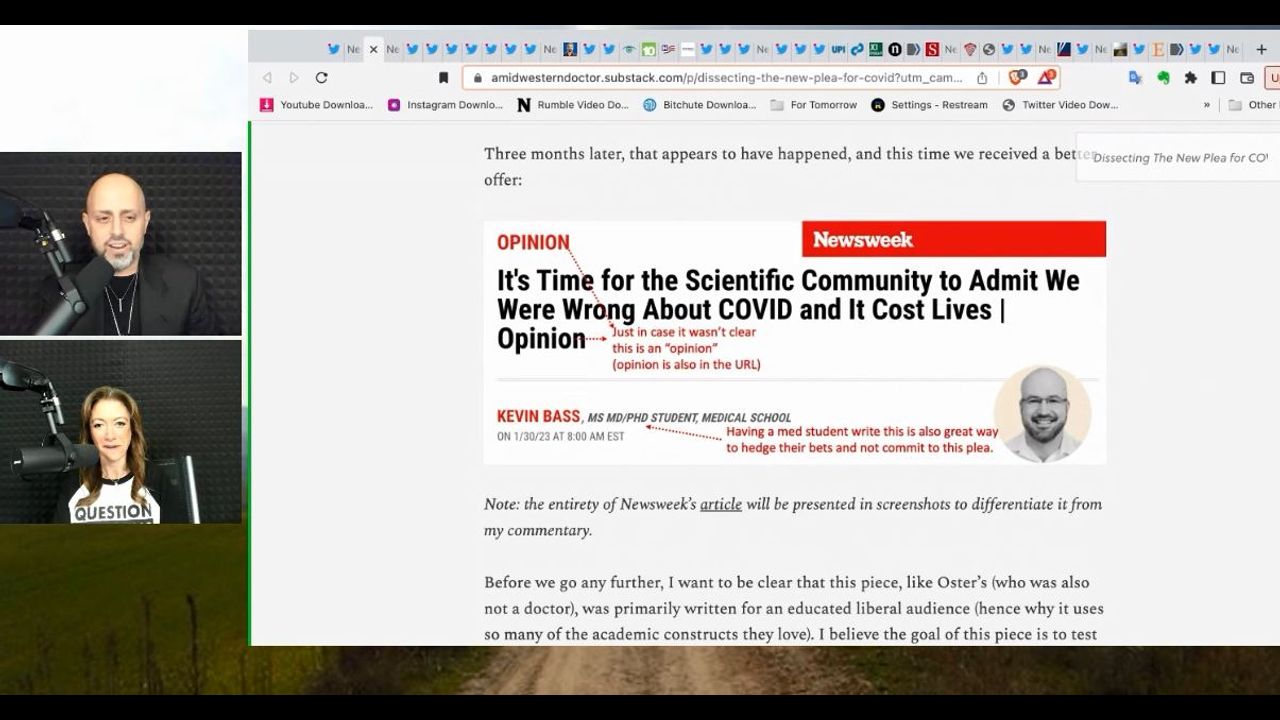Open the Brave wallet icon

coord(1247,78)
